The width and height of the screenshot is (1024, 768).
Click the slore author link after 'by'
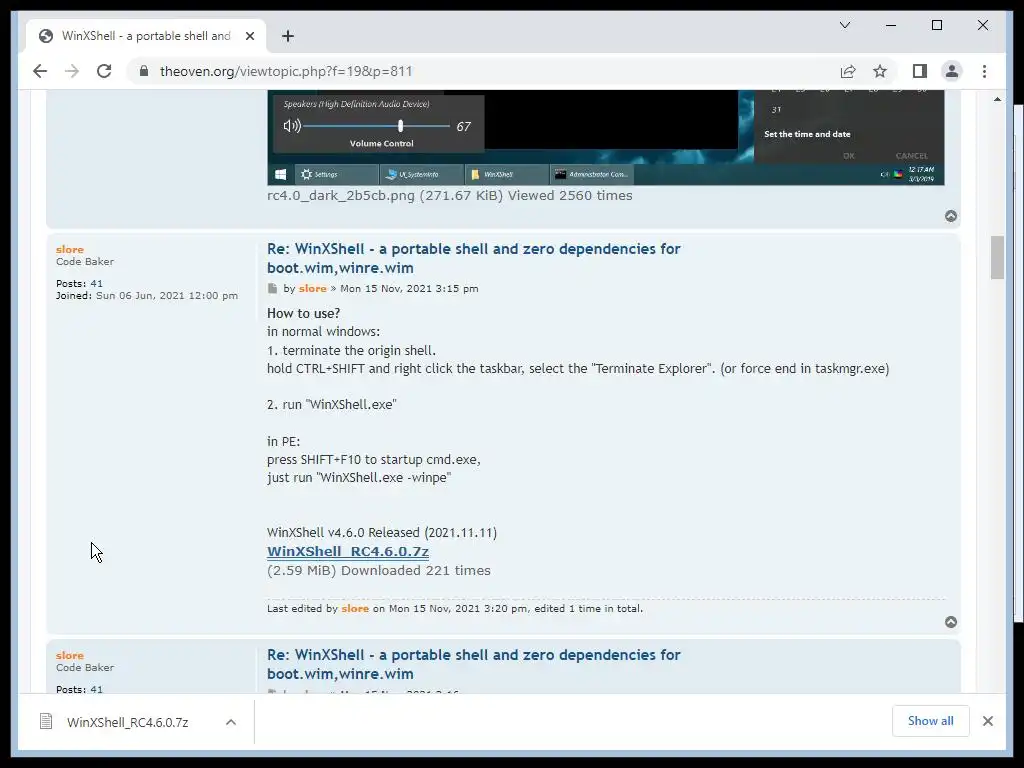pyautogui.click(x=312, y=289)
